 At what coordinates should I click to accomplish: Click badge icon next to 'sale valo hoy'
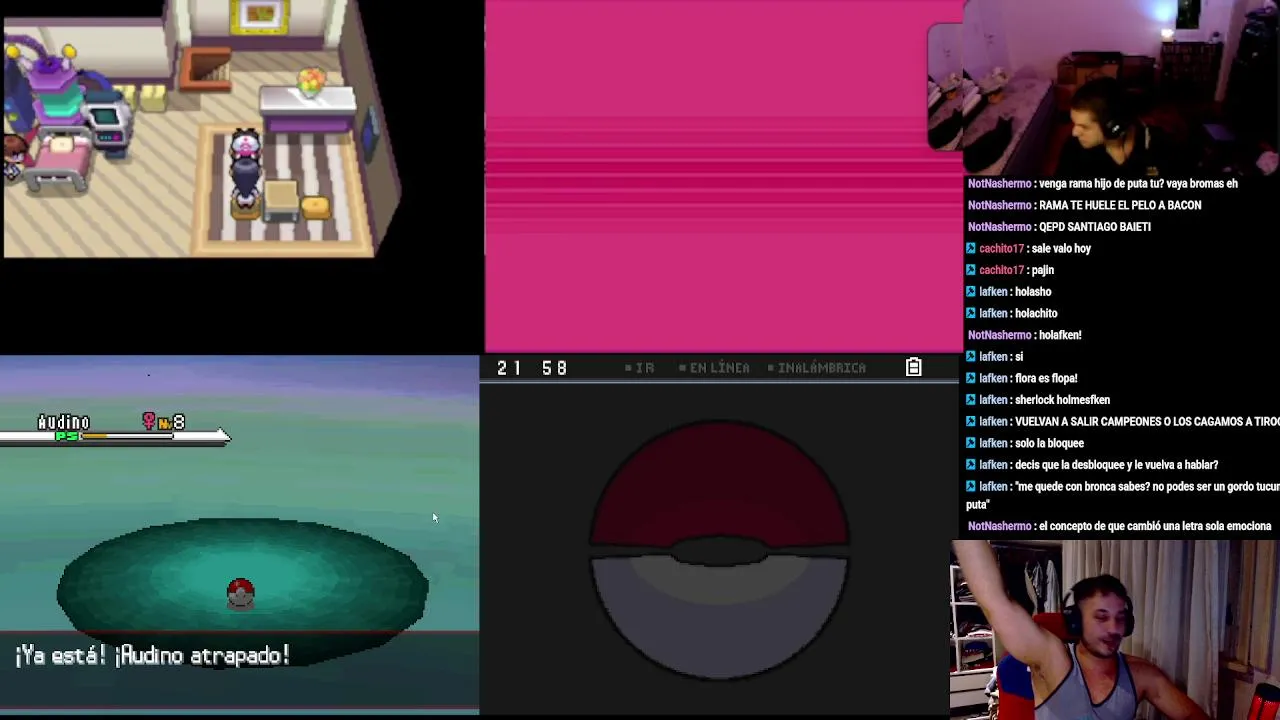[x=972, y=248]
